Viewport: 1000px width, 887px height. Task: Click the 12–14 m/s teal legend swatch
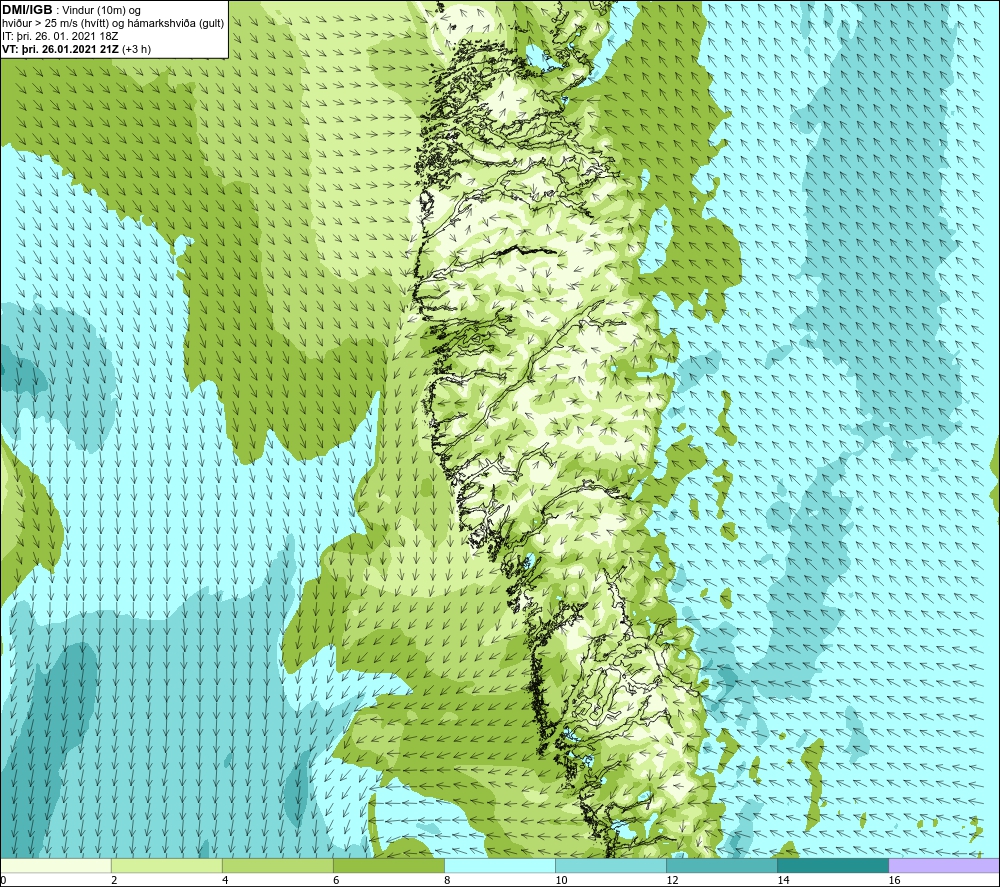721,866
